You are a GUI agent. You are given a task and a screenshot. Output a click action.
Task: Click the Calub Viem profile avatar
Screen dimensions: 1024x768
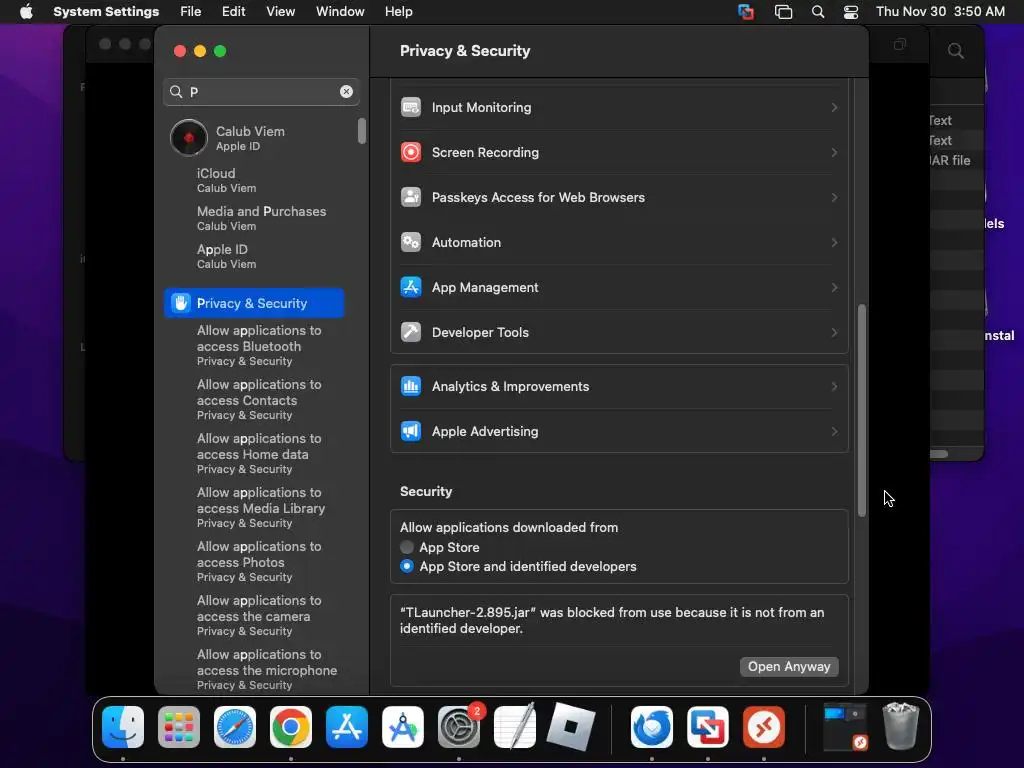coord(189,138)
